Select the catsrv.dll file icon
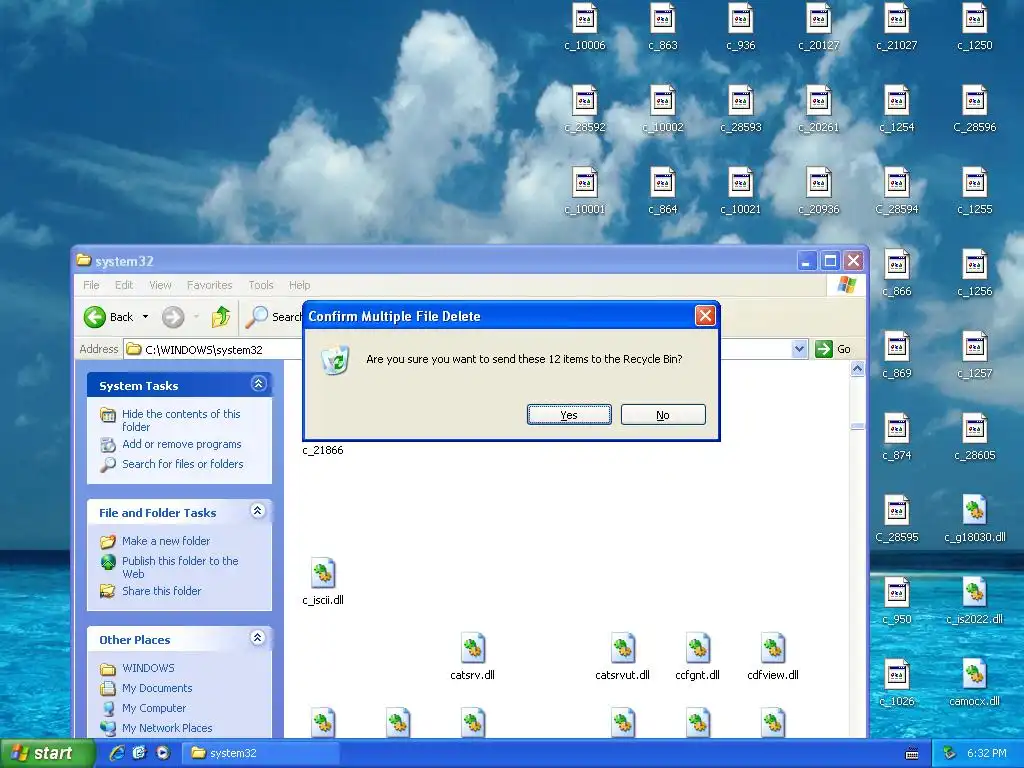 pyautogui.click(x=473, y=648)
